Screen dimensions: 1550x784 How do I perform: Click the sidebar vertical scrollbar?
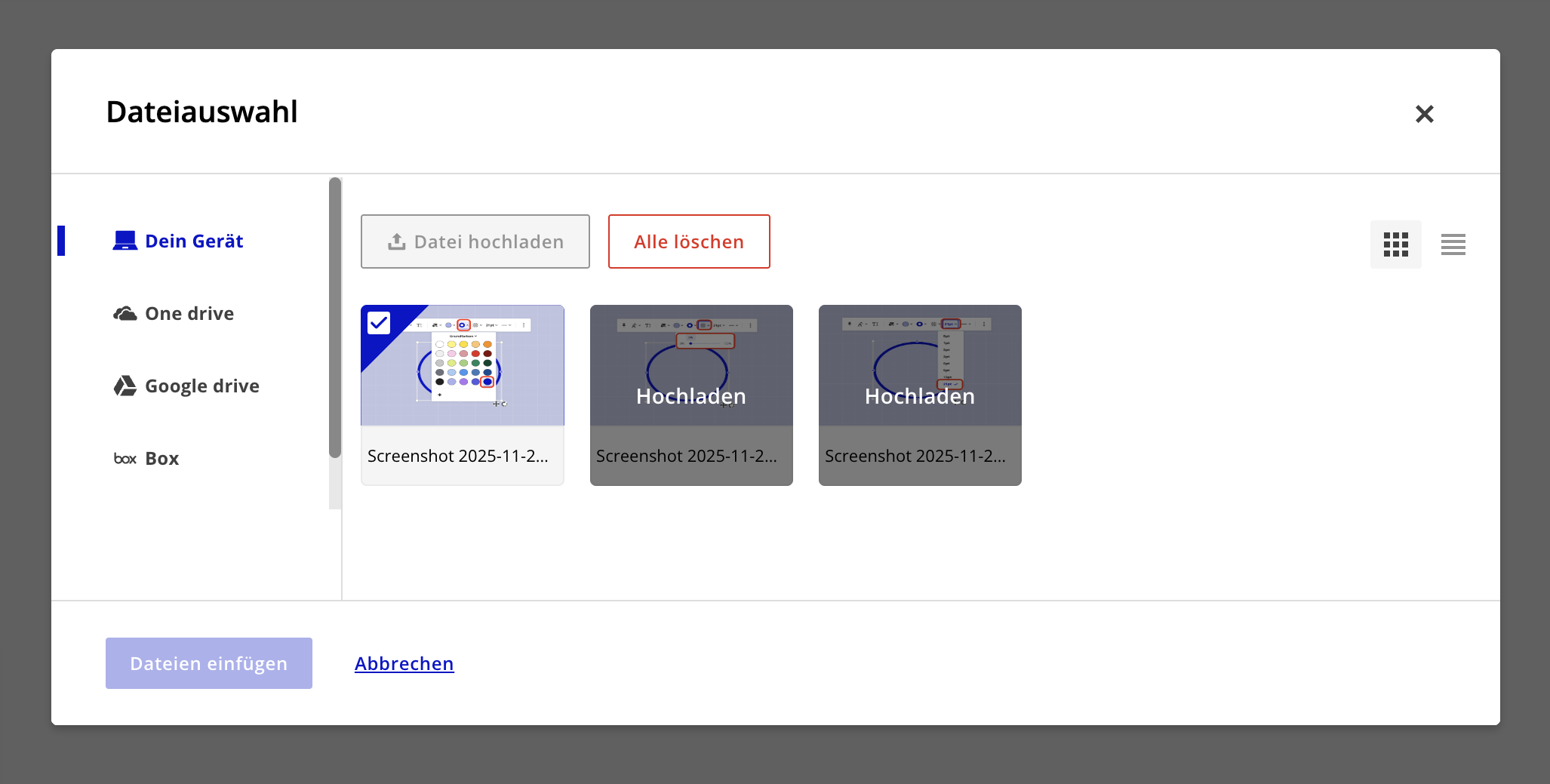click(335, 317)
